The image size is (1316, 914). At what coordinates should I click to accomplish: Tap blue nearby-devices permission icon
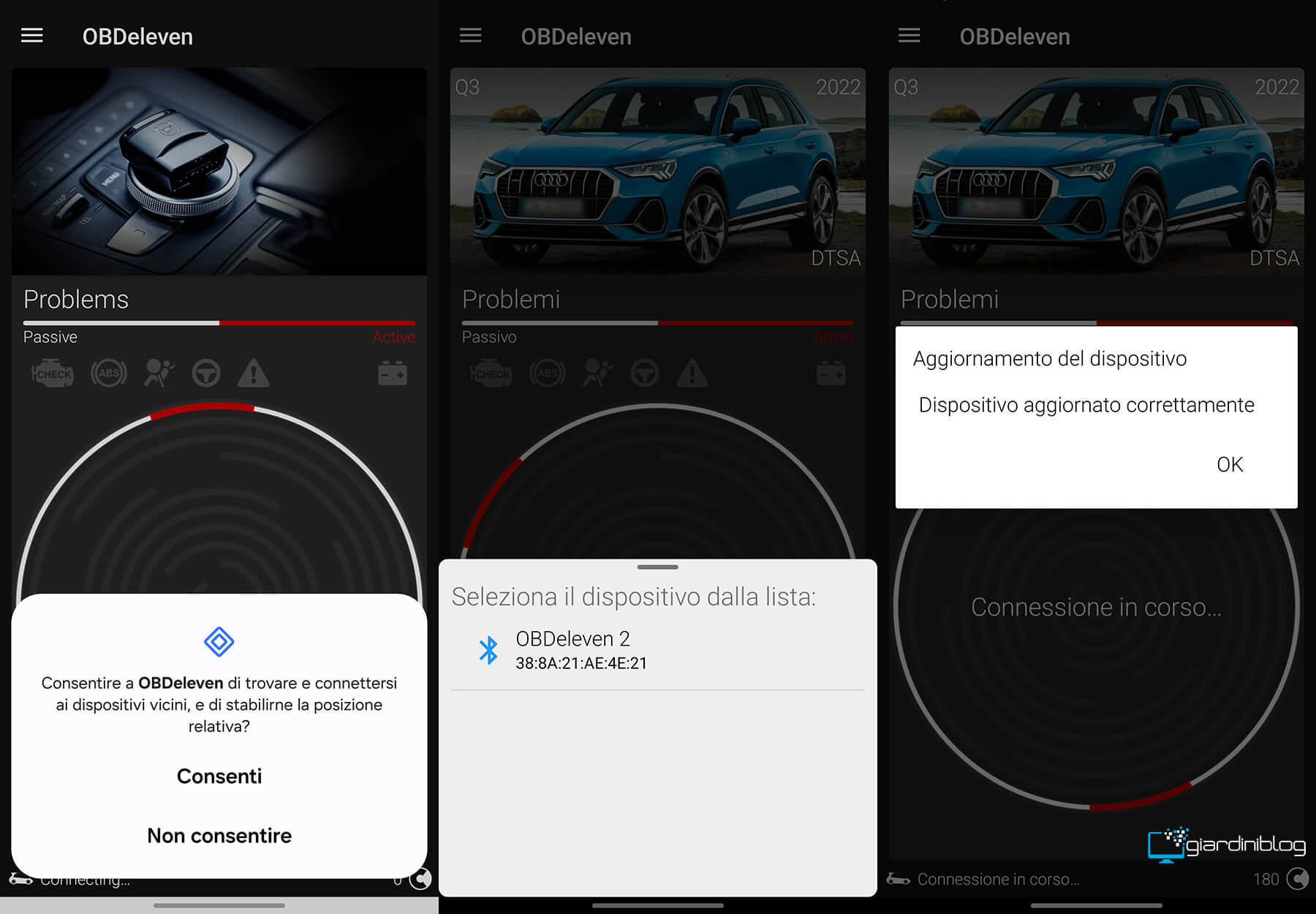point(219,642)
